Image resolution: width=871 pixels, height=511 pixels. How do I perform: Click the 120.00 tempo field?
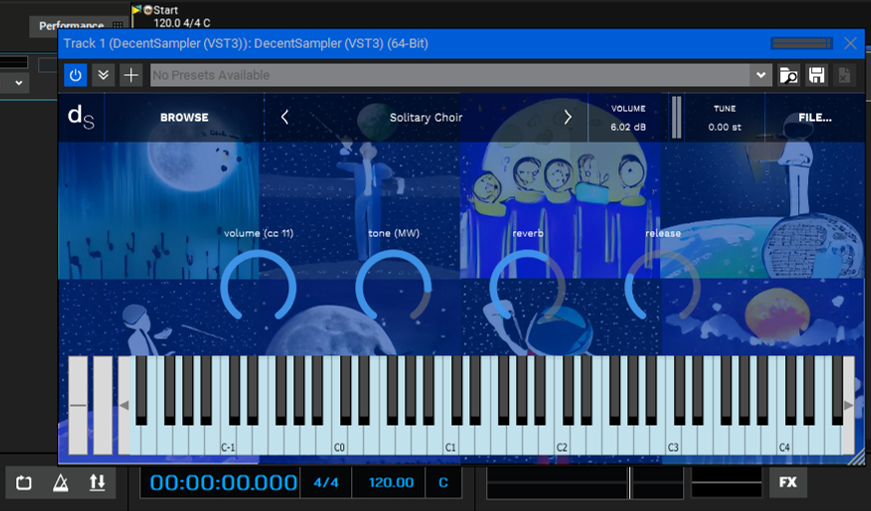[x=391, y=483]
